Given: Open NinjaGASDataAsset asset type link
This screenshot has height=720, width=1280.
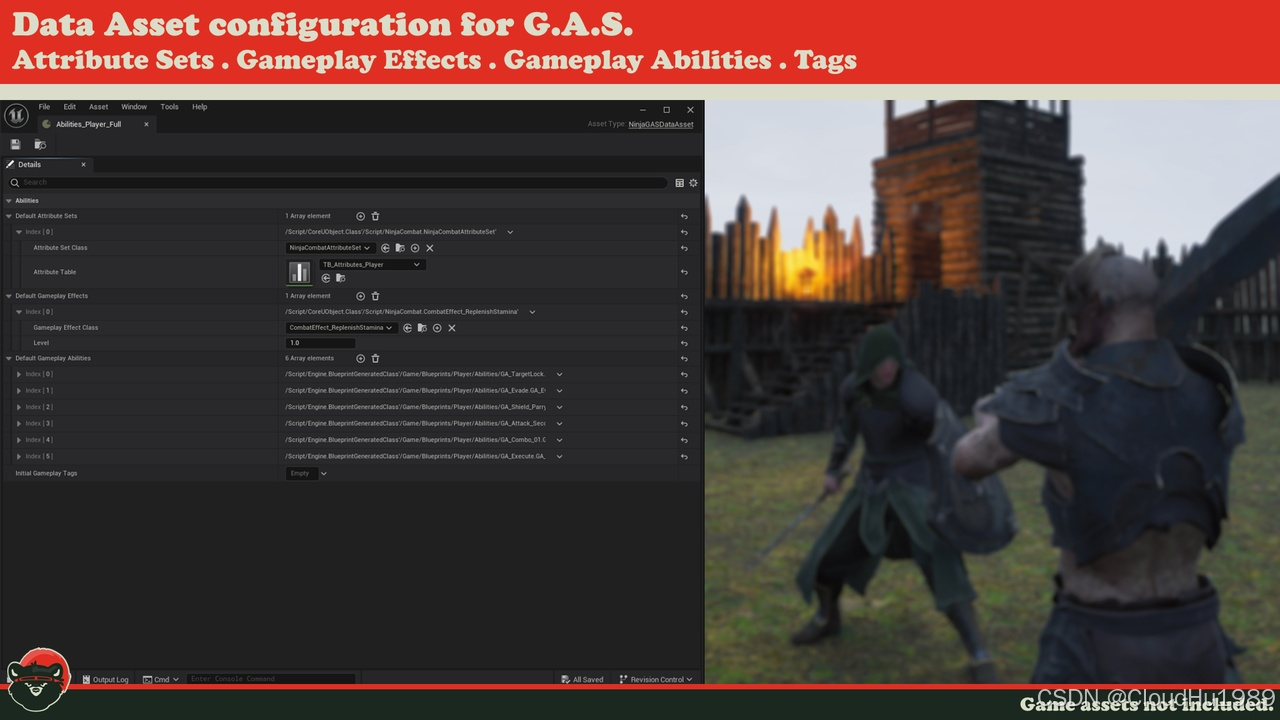Looking at the screenshot, I should [x=661, y=124].
